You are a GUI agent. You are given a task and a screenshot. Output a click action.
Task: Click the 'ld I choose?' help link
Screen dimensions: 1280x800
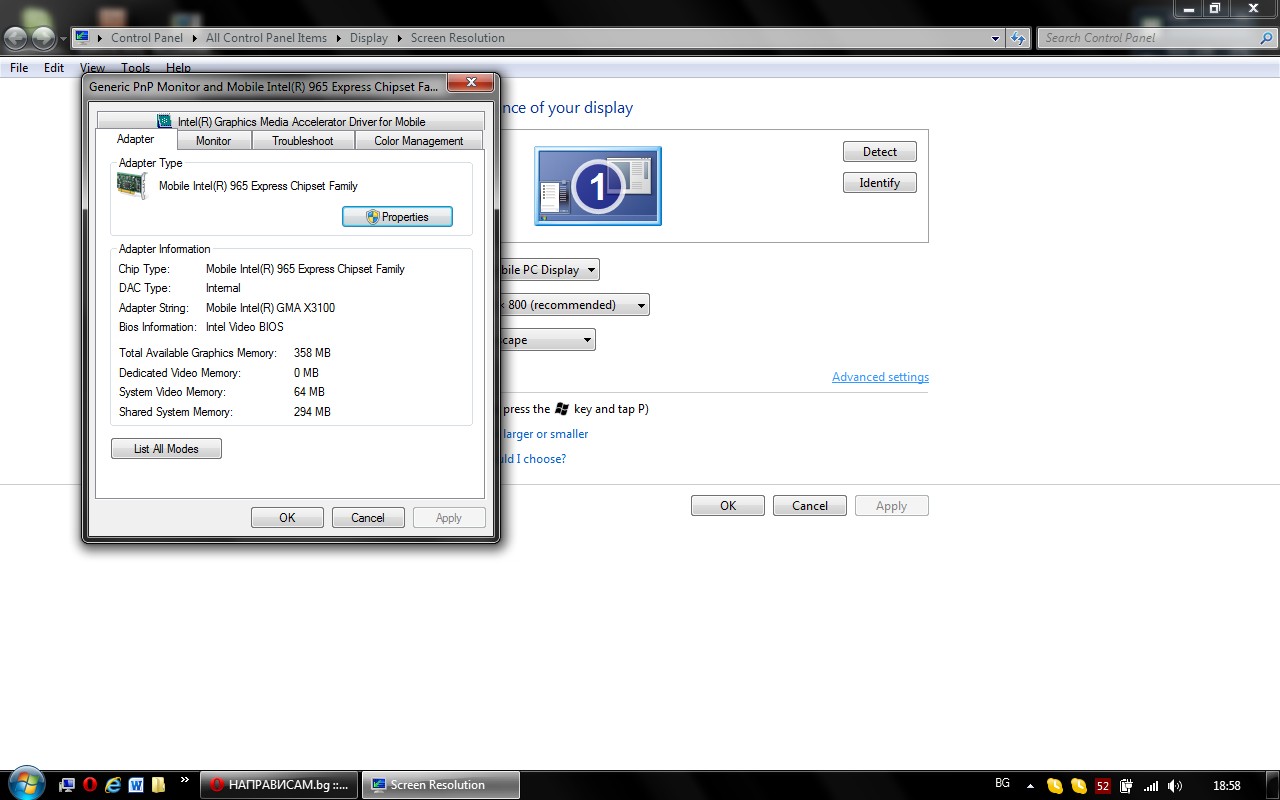tap(532, 459)
